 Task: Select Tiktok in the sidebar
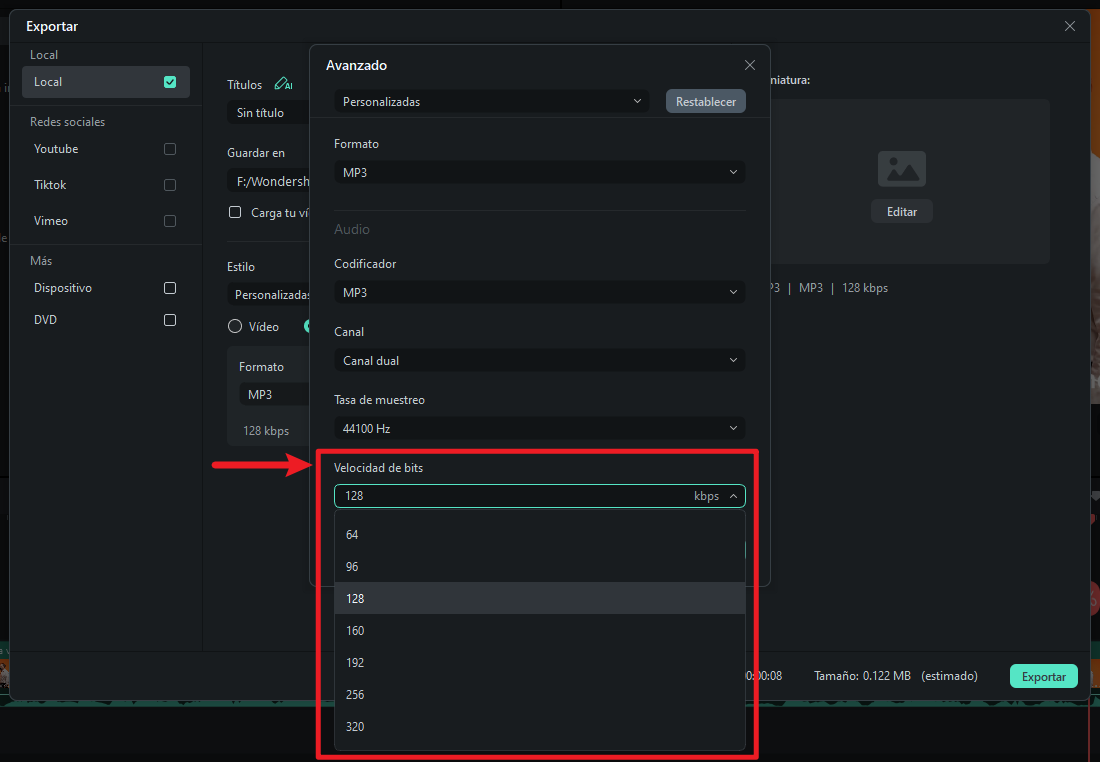[50, 185]
